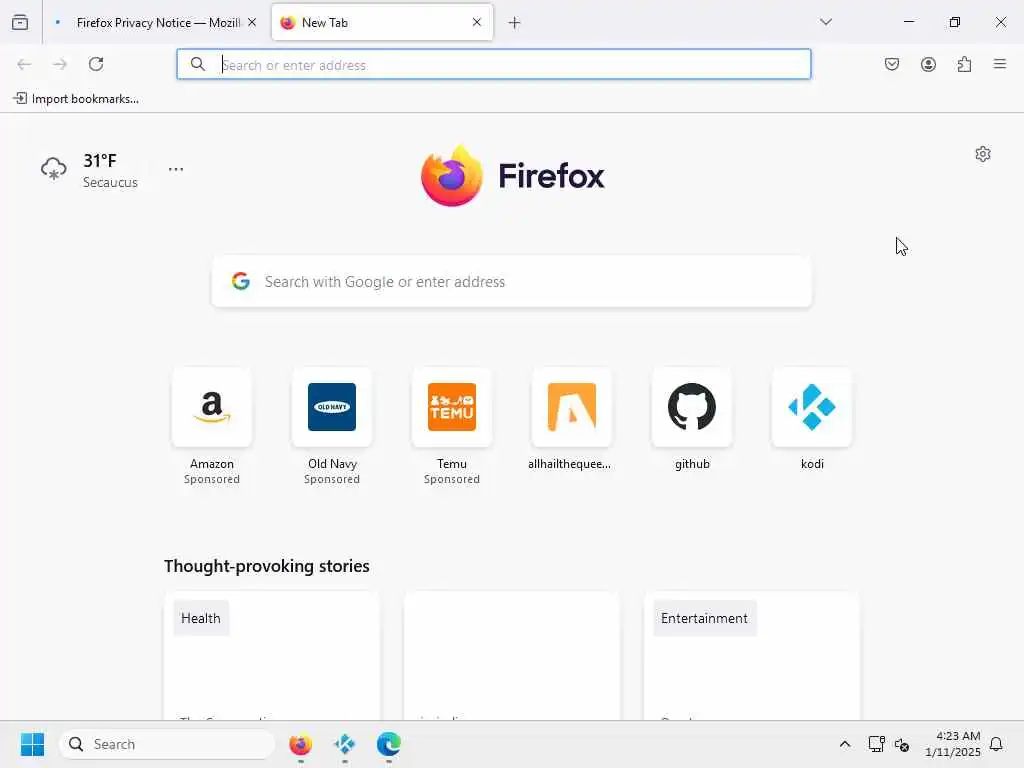
Task: Focus the address bar field
Action: coord(494,64)
